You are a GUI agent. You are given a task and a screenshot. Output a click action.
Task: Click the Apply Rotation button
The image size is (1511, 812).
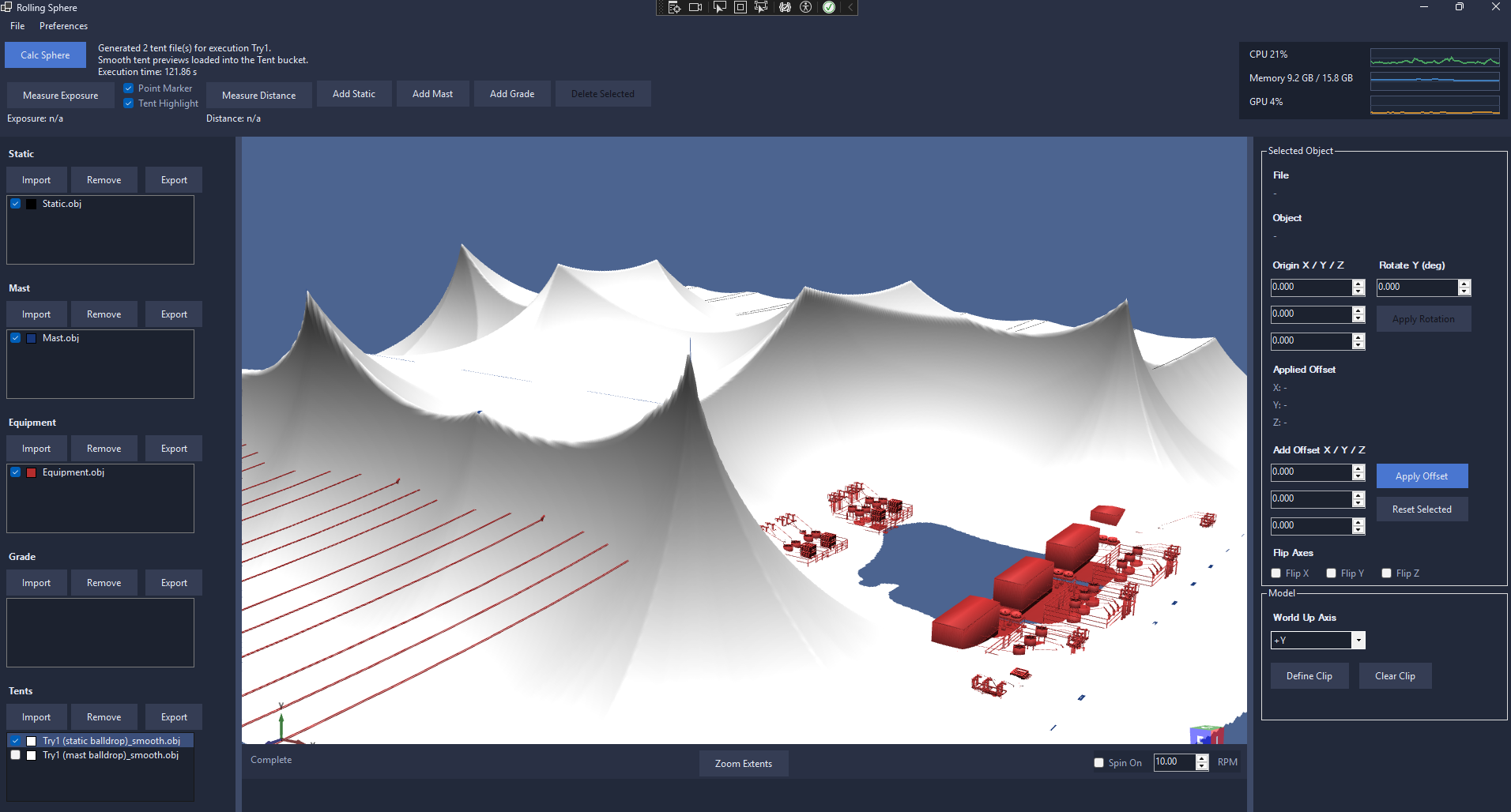(1423, 319)
